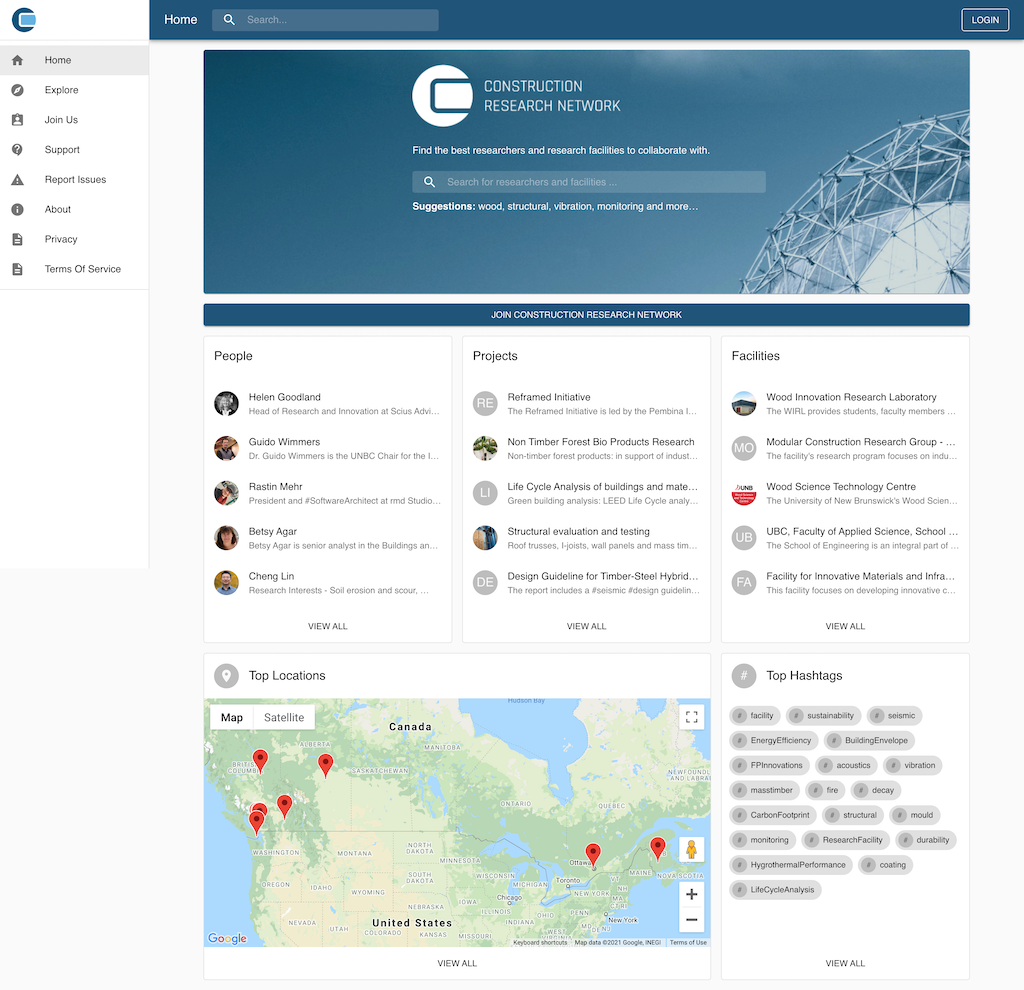Click the map pin near Nova Scotia
Screen dimensions: 1024x990
[658, 848]
